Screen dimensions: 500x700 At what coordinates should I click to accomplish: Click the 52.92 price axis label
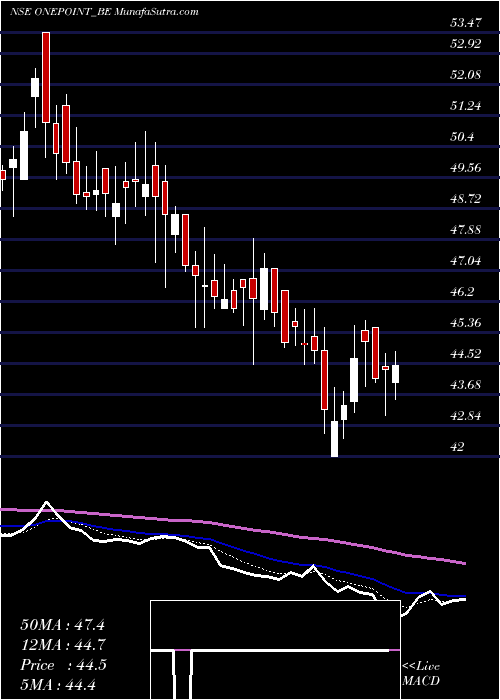(466, 44)
